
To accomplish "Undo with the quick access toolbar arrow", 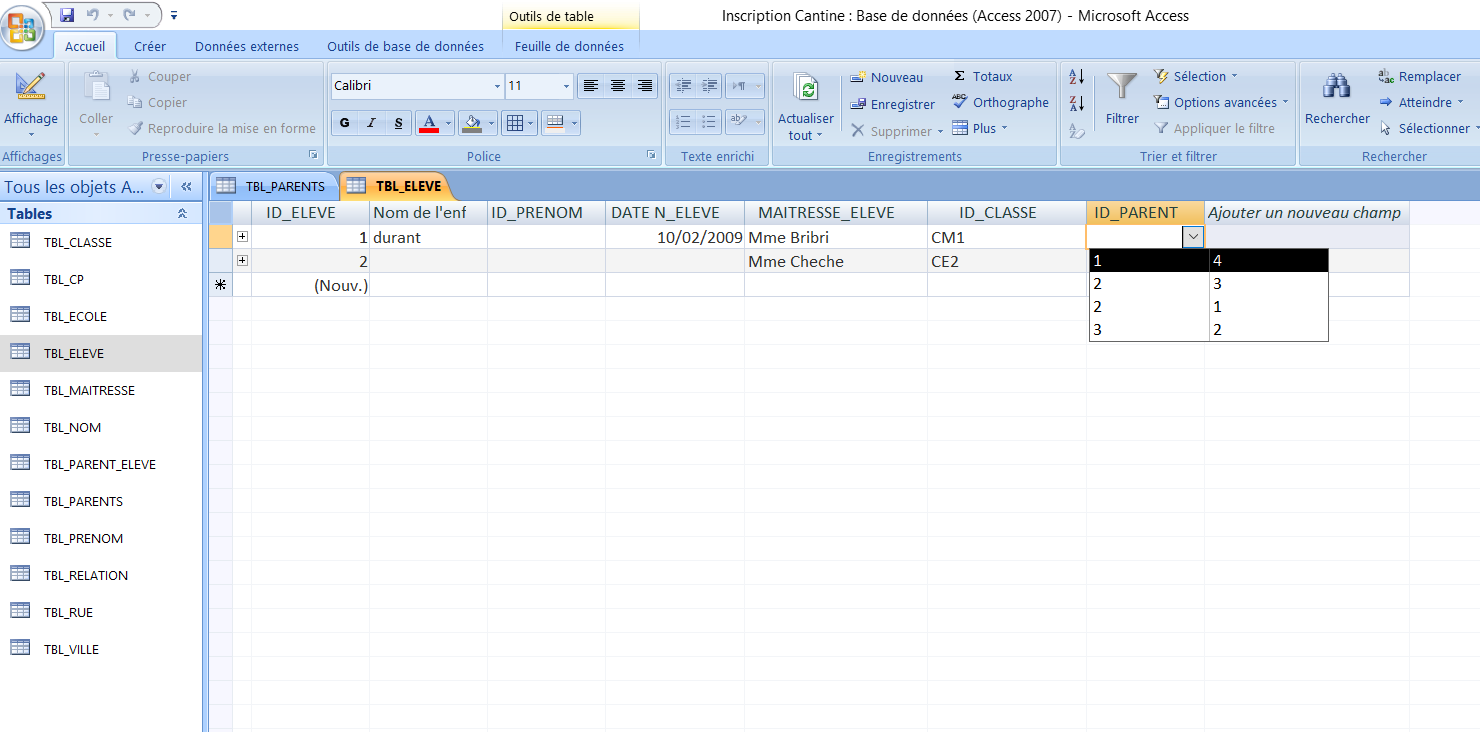I will coord(93,15).
